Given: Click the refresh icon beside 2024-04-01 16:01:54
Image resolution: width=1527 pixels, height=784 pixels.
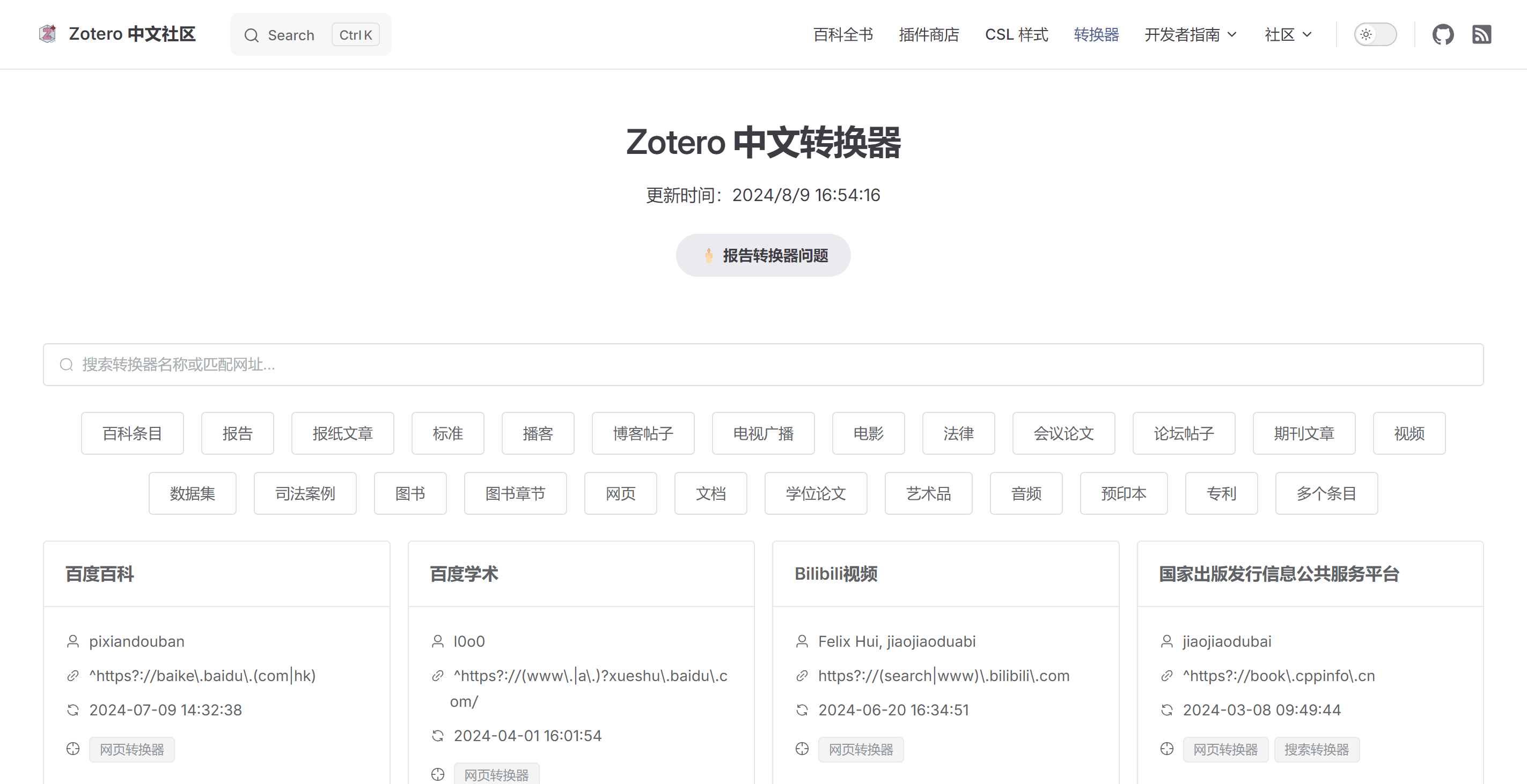Looking at the screenshot, I should coord(437,735).
